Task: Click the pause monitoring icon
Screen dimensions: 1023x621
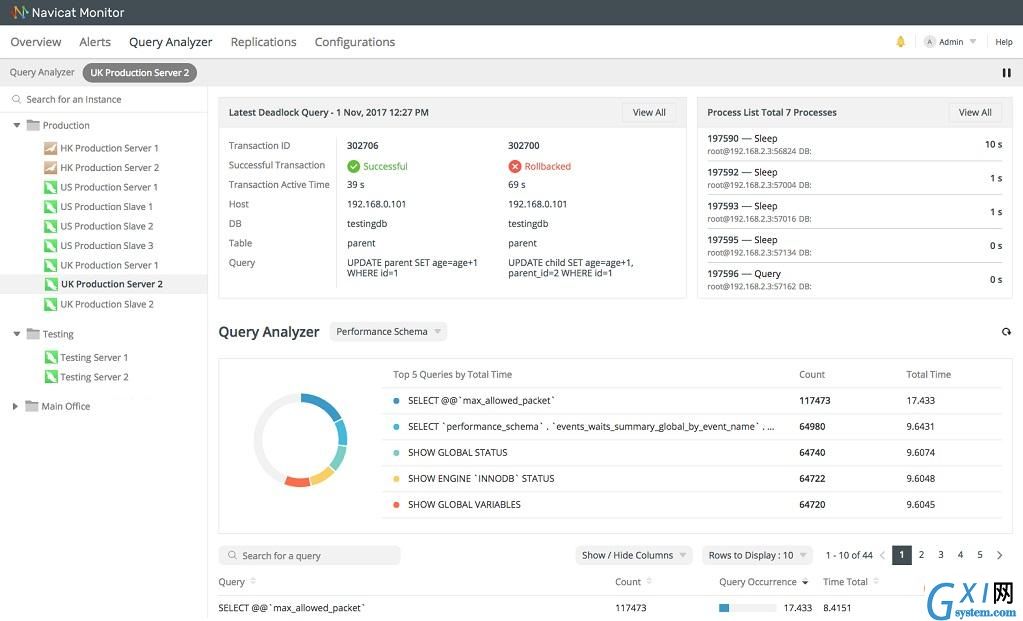Action: pyautogui.click(x=1007, y=73)
